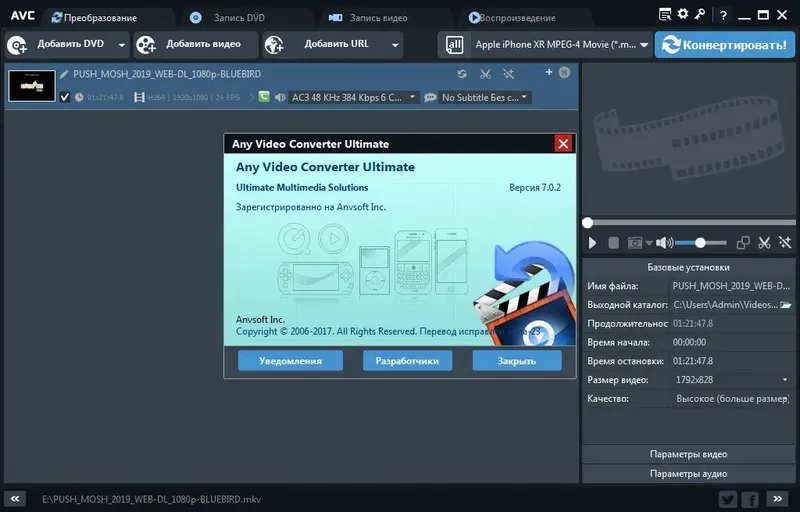Browse output folder with folder icon
800x512 pixels.
[786, 305]
